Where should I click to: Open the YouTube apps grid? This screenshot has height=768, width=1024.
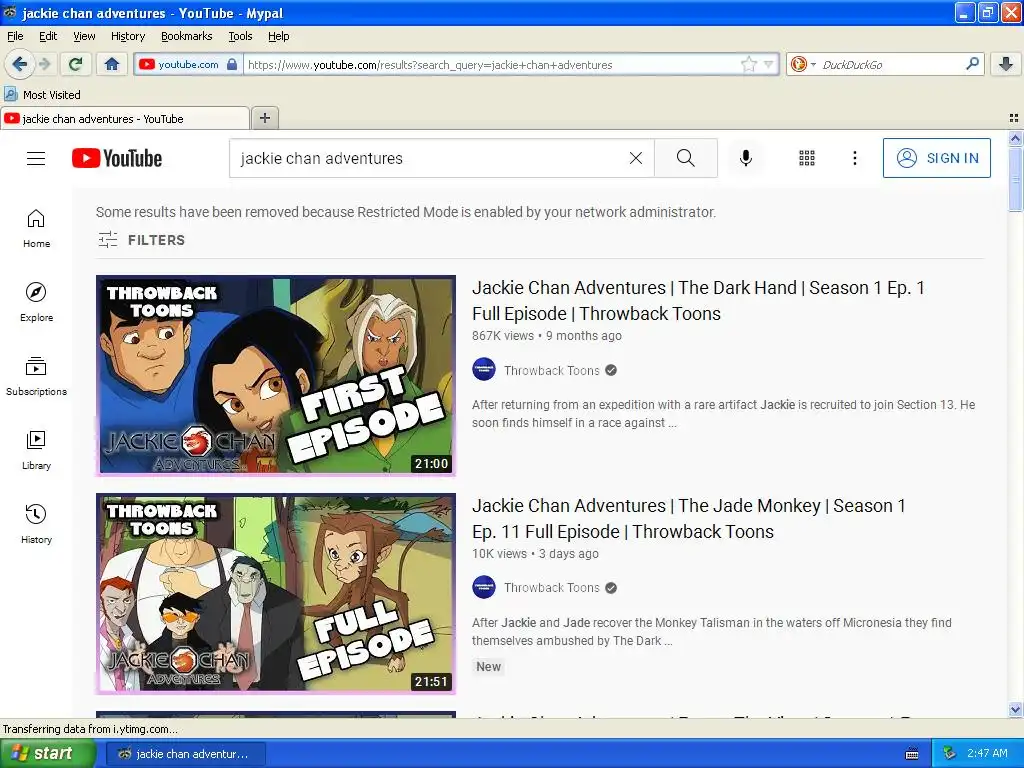807,158
